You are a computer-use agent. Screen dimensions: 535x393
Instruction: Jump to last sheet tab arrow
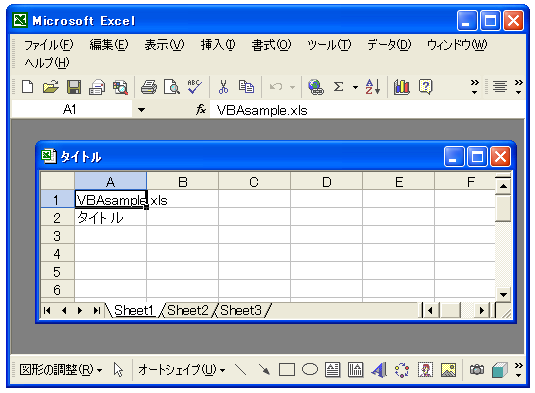[97, 310]
